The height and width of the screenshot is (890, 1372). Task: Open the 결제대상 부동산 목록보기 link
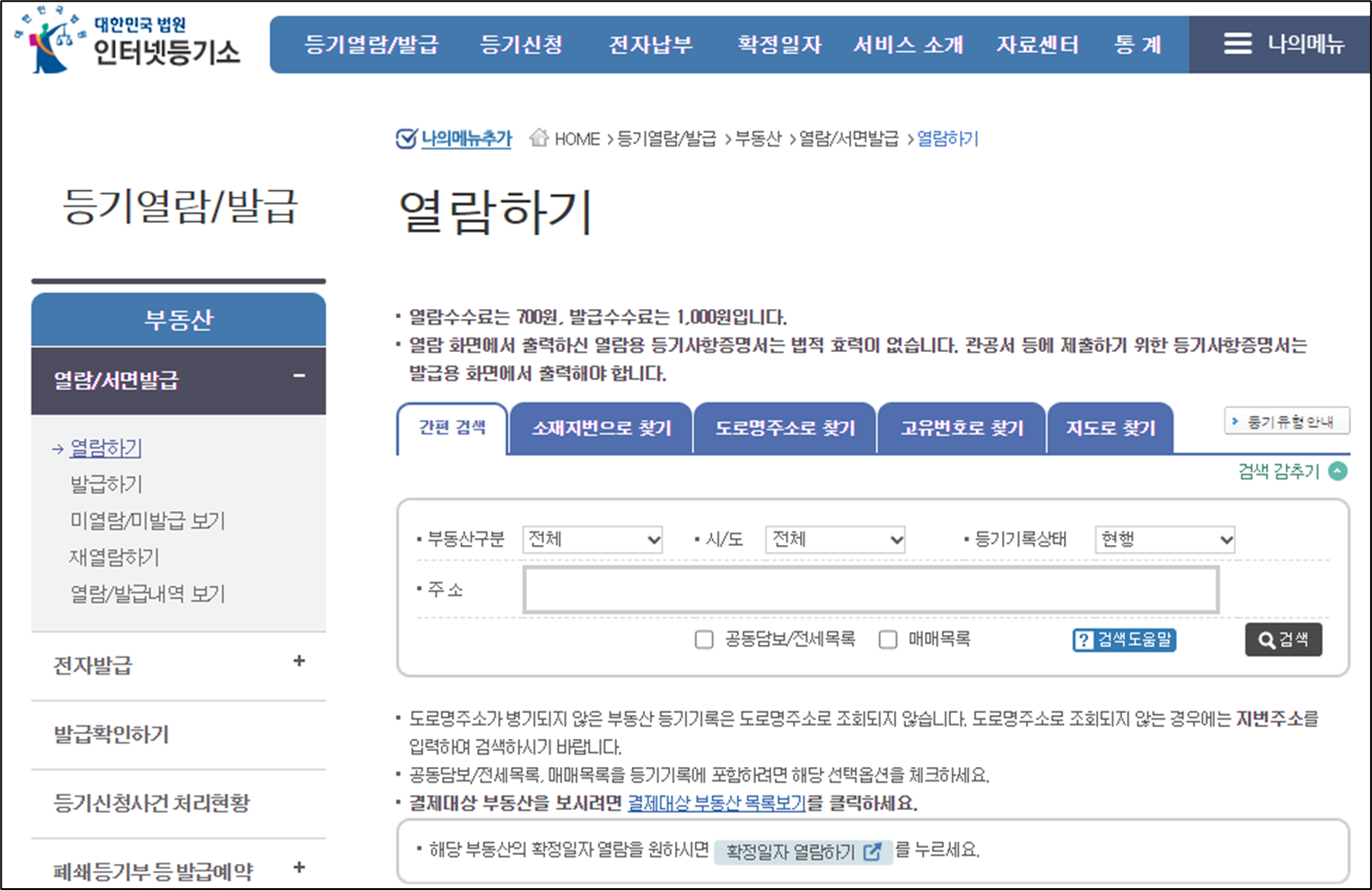[716, 804]
